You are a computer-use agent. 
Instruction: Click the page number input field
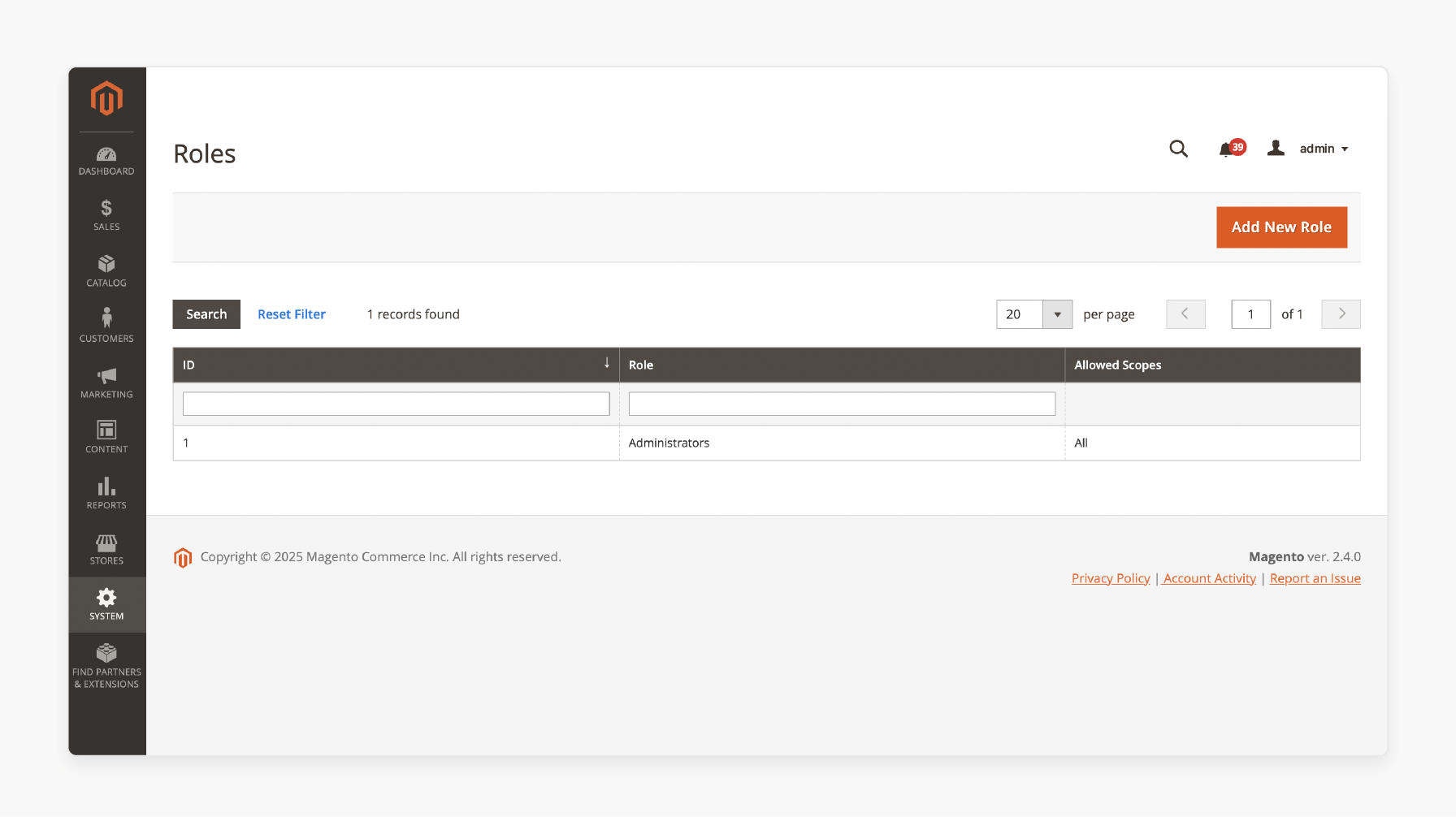(x=1251, y=314)
